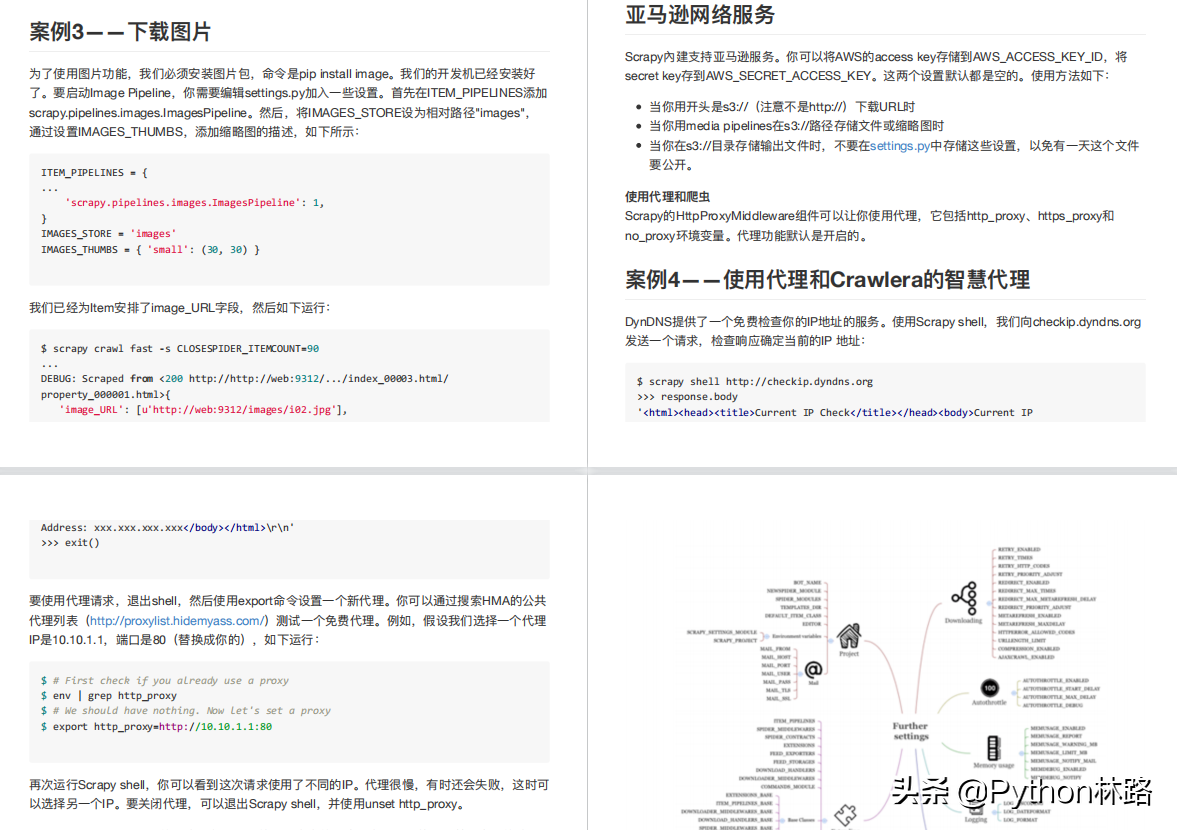
Task: Click the 'scrapy.pipelines.images.ImagesPipeline' code string
Action: (183, 203)
